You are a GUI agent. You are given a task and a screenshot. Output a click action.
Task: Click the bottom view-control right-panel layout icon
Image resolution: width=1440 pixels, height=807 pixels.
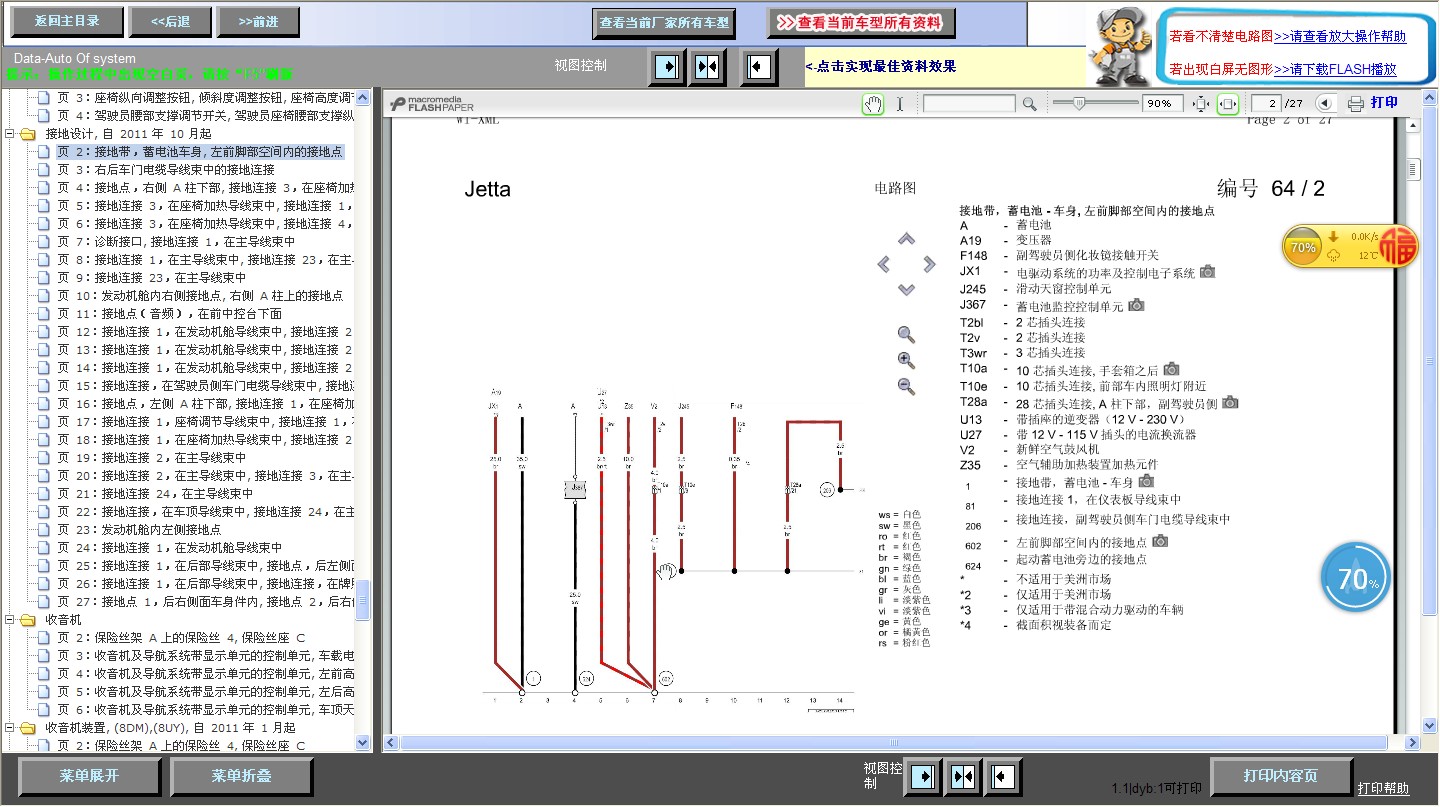1003,776
